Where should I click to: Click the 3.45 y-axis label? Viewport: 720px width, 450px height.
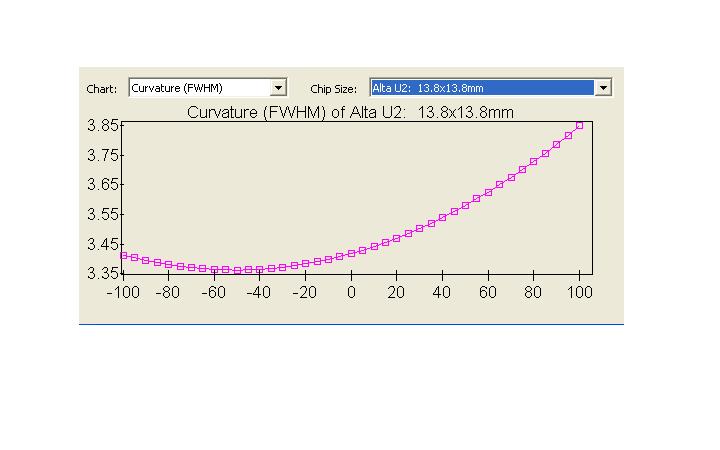[x=103, y=244]
